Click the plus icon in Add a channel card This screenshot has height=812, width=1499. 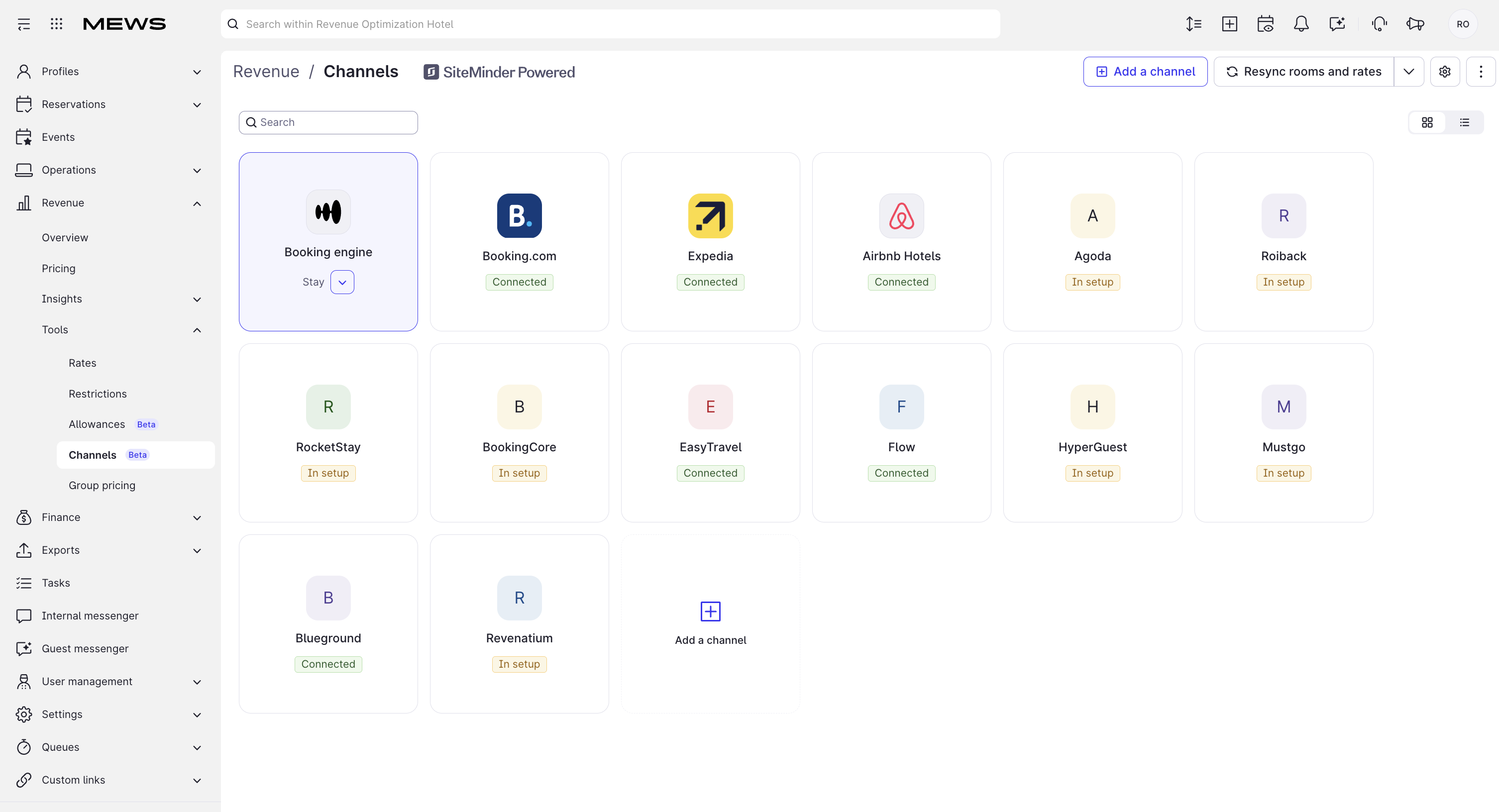[711, 611]
